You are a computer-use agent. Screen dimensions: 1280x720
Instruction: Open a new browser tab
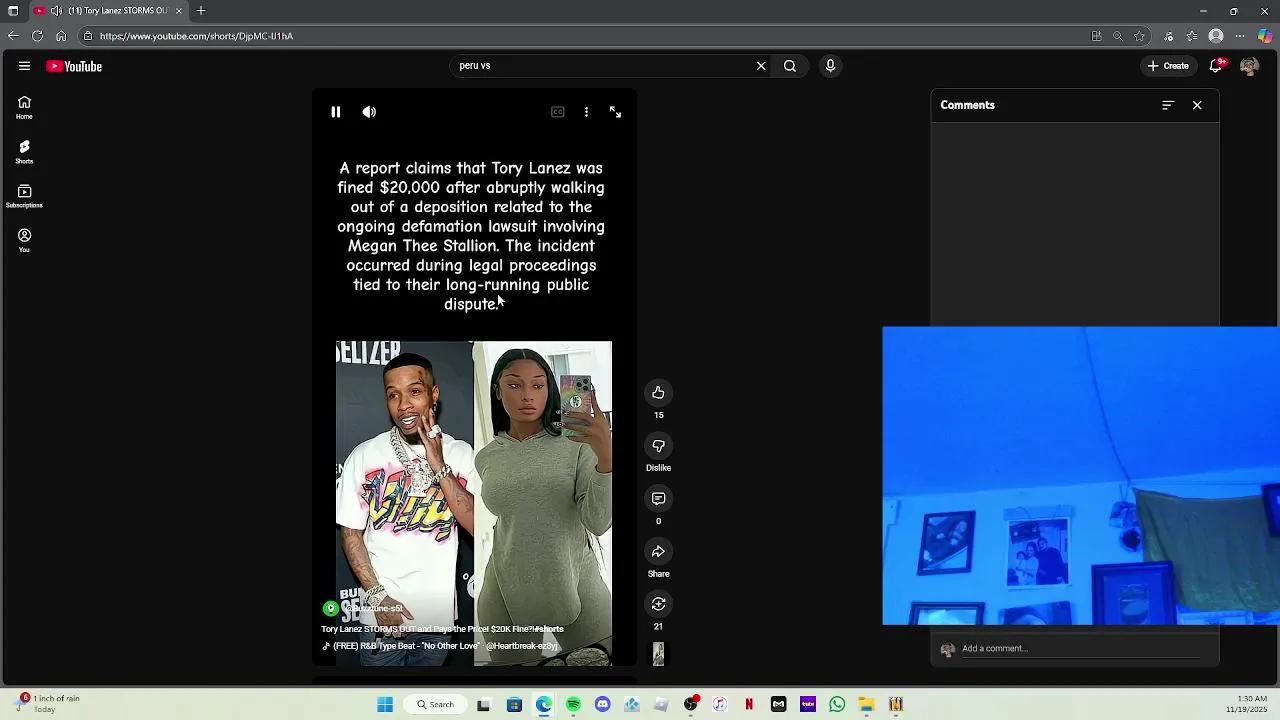[x=201, y=11]
